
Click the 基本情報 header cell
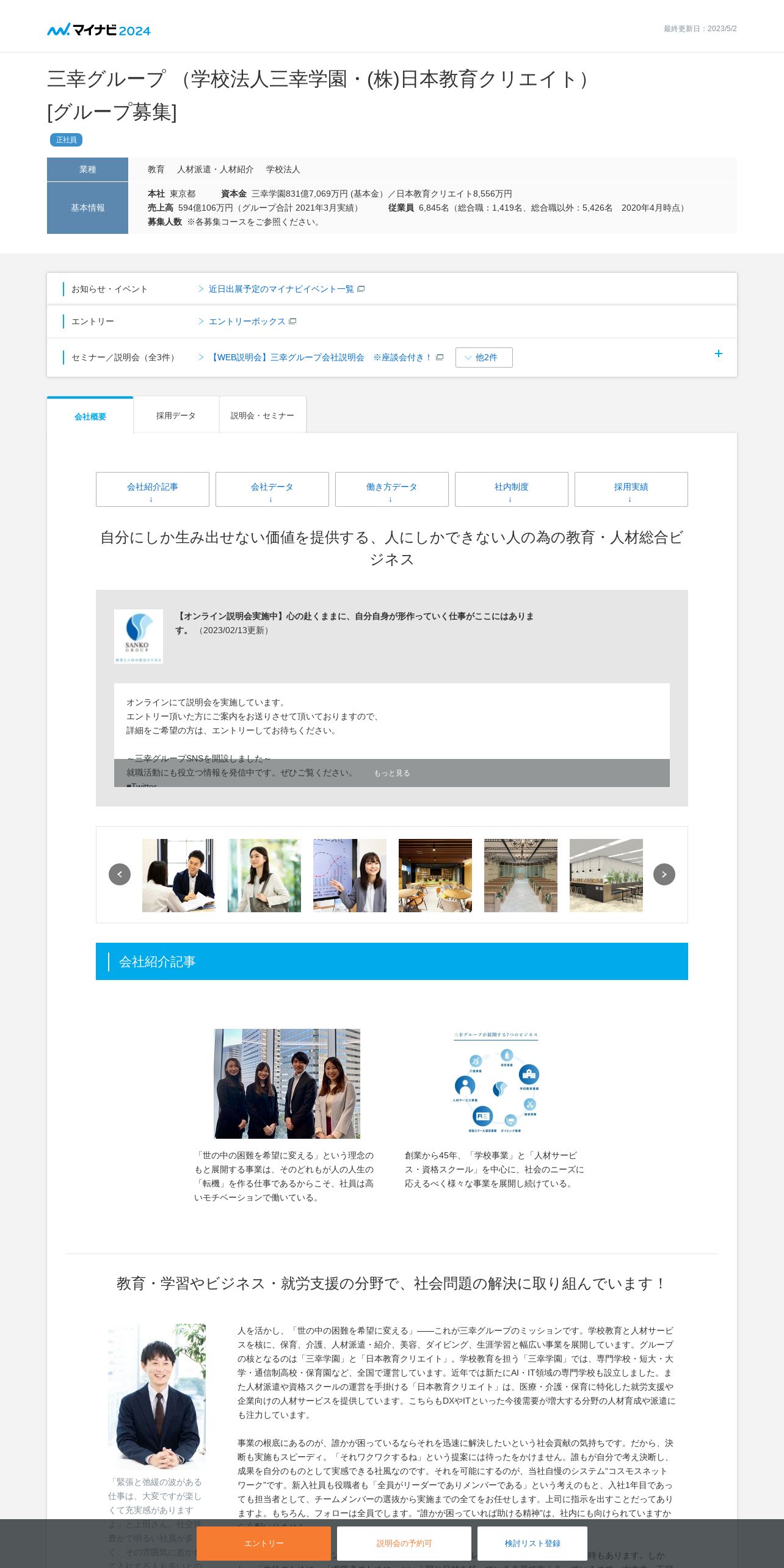point(87,208)
